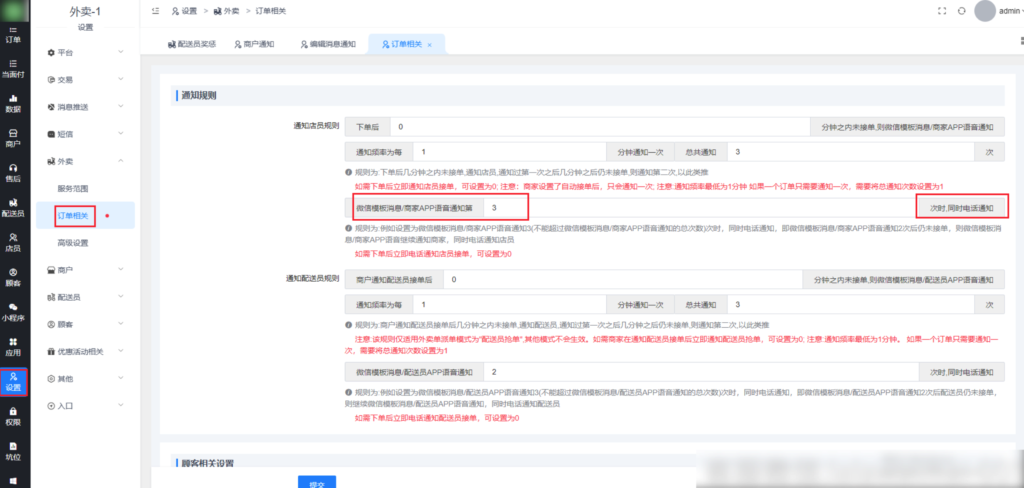Viewport: 1024px width, 488px height.
Task: Switch to the 商户通知 tab
Action: (254, 44)
